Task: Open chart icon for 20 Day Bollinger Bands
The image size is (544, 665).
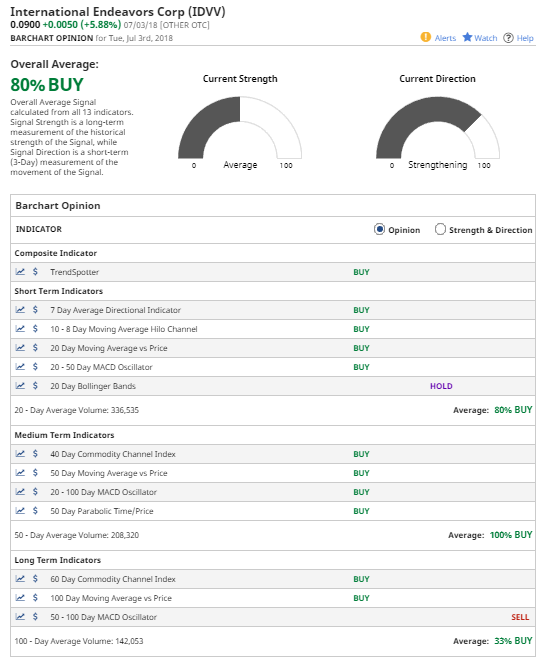Action: (20, 386)
